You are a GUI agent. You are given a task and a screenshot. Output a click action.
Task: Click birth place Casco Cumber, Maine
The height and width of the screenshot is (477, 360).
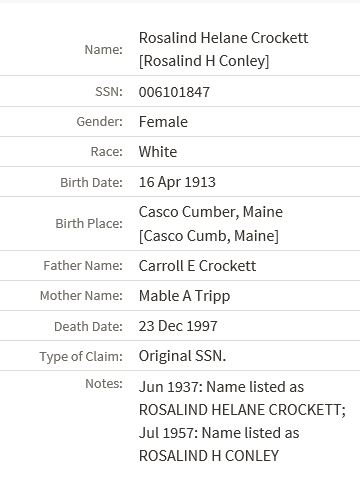pos(211,212)
